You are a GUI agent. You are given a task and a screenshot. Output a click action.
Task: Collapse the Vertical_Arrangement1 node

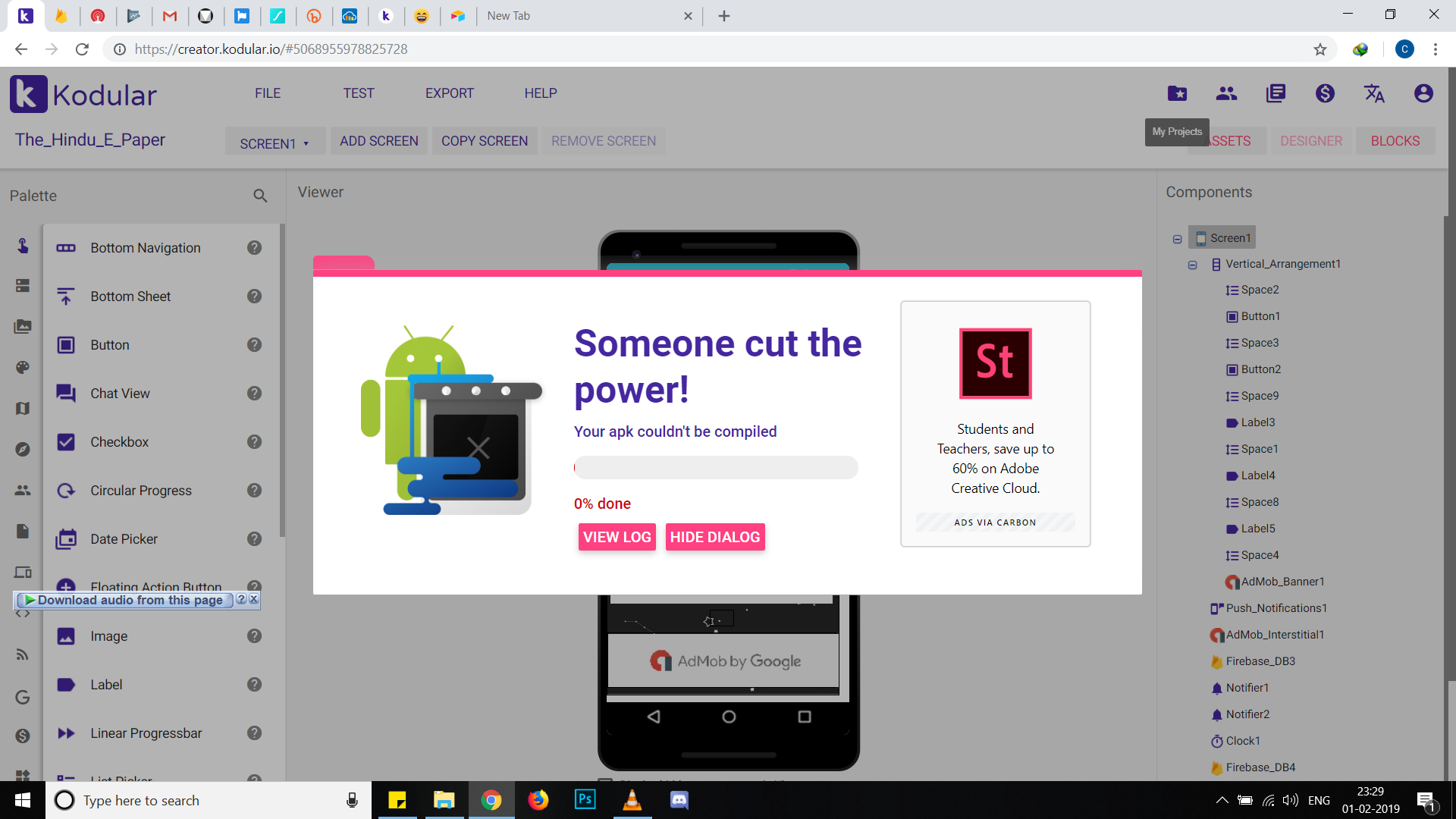(1192, 265)
